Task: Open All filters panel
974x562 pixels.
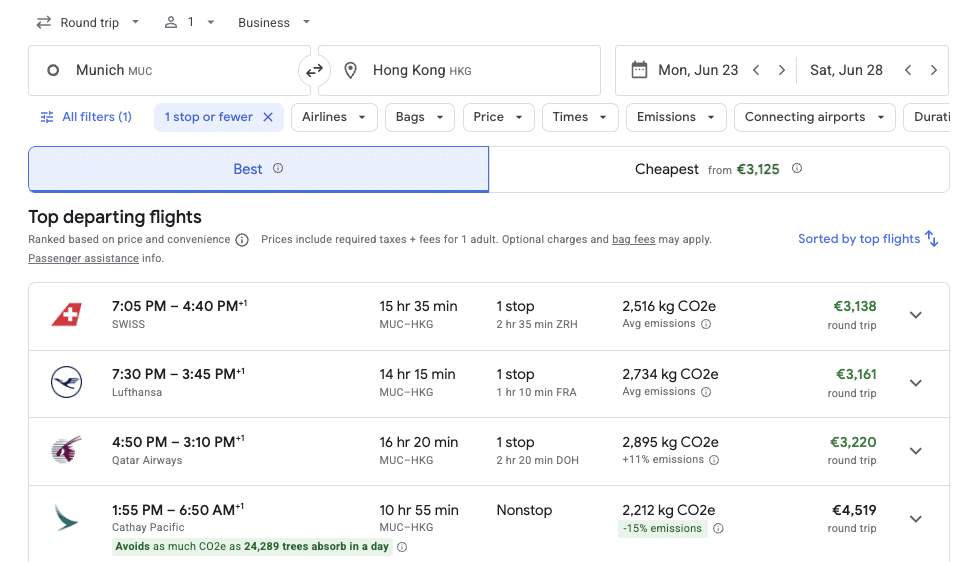Action: point(86,117)
